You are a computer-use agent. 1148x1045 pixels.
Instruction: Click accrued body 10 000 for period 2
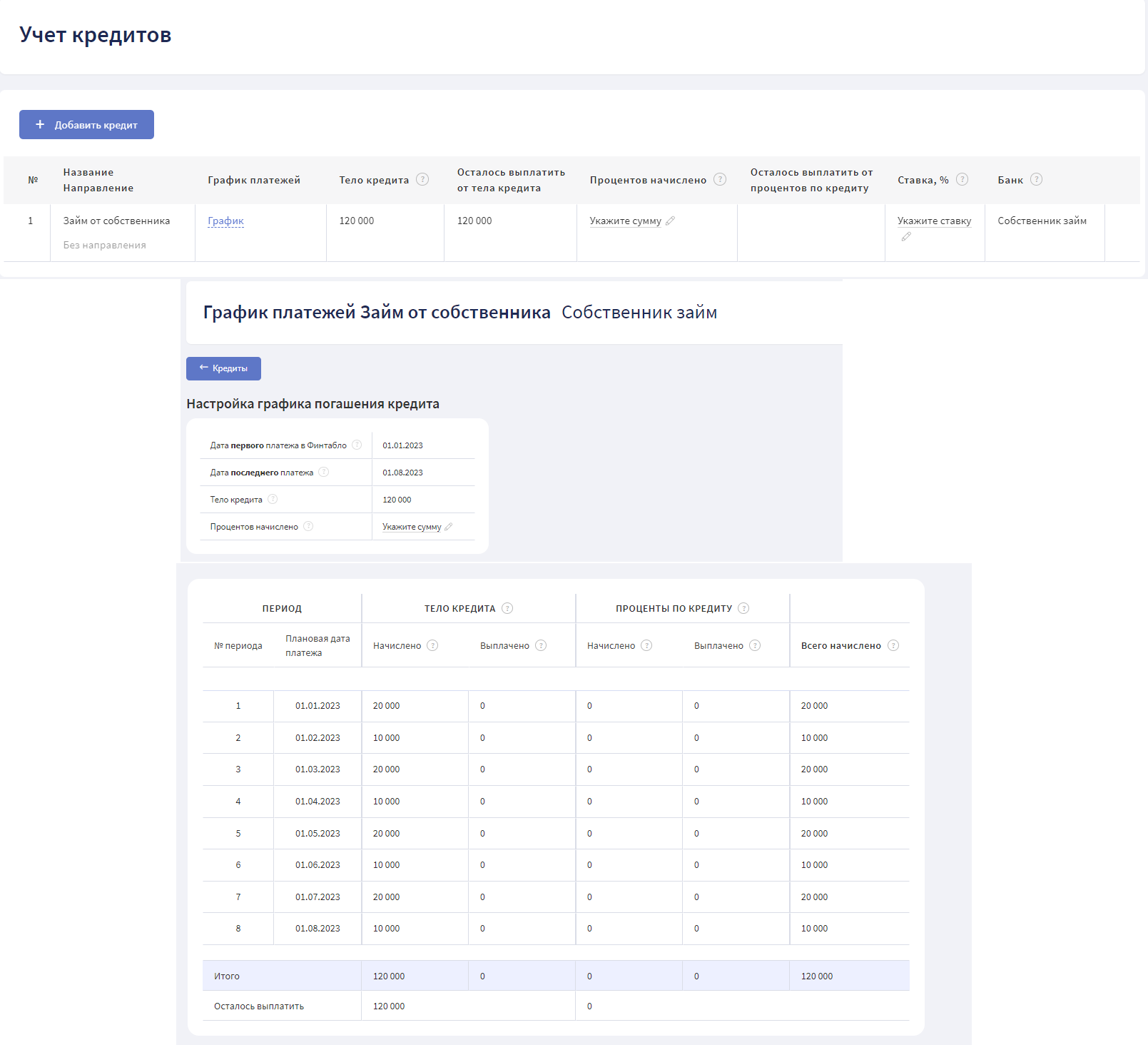(x=386, y=738)
